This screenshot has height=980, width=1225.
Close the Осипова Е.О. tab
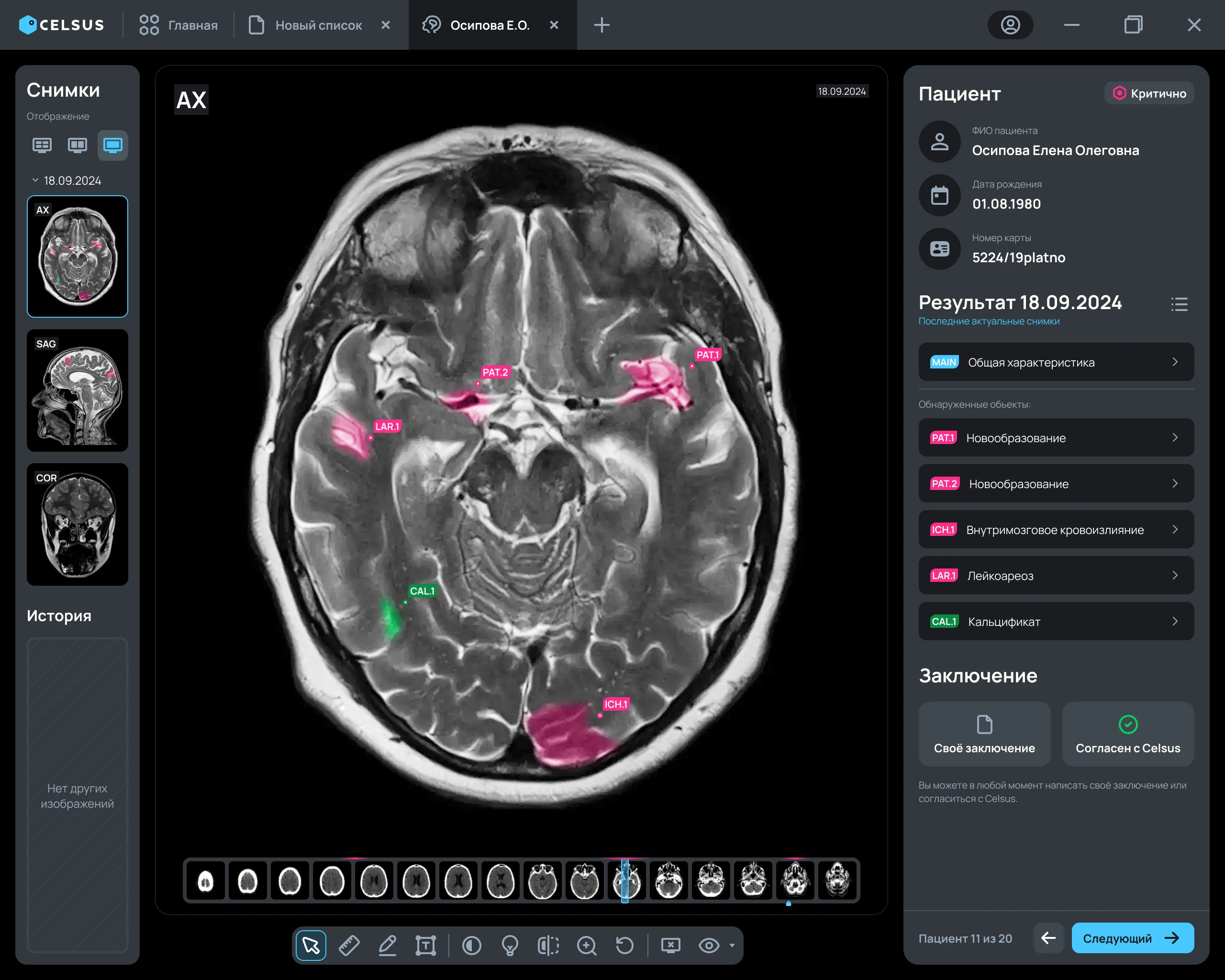pyautogui.click(x=554, y=25)
